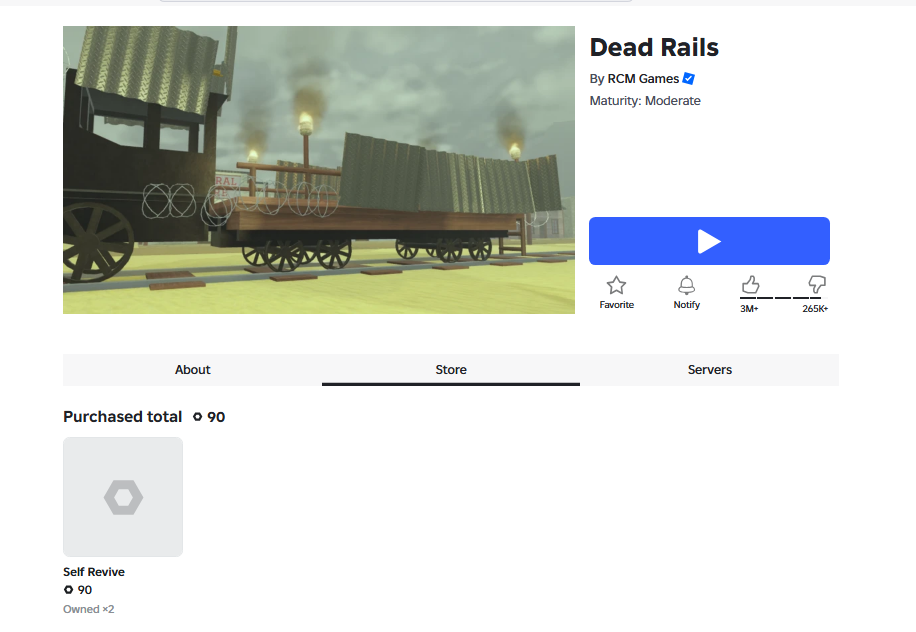Click the 3M+ likes count
The height and width of the screenshot is (632, 916).
[x=749, y=308]
